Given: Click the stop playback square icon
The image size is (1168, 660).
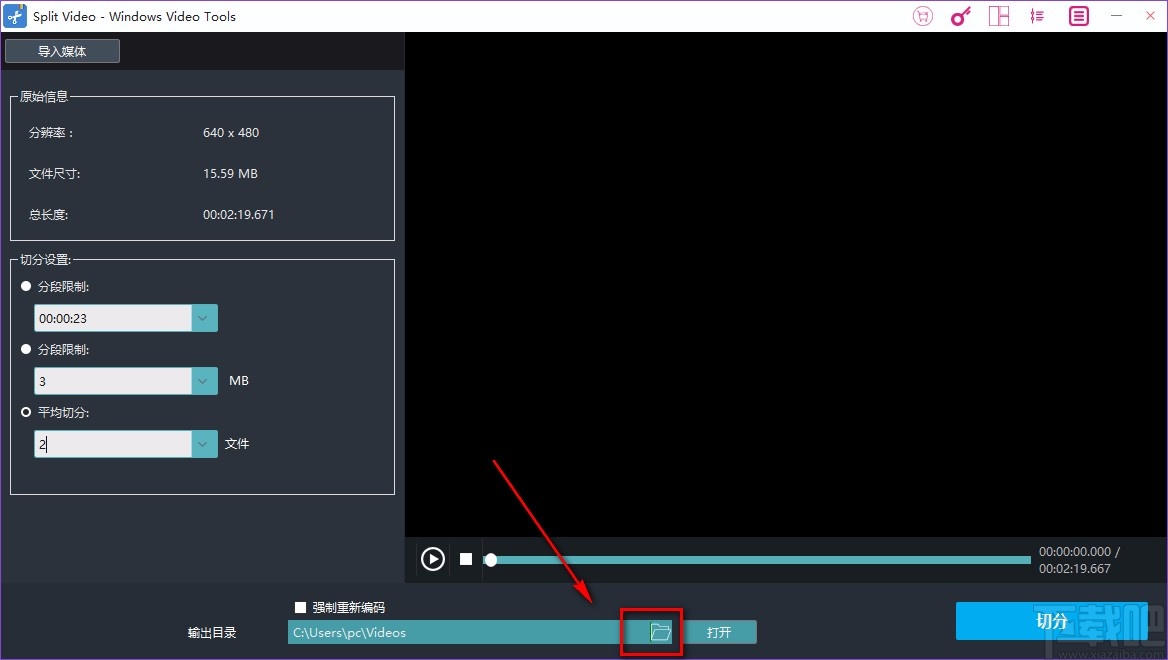Looking at the screenshot, I should (465, 559).
